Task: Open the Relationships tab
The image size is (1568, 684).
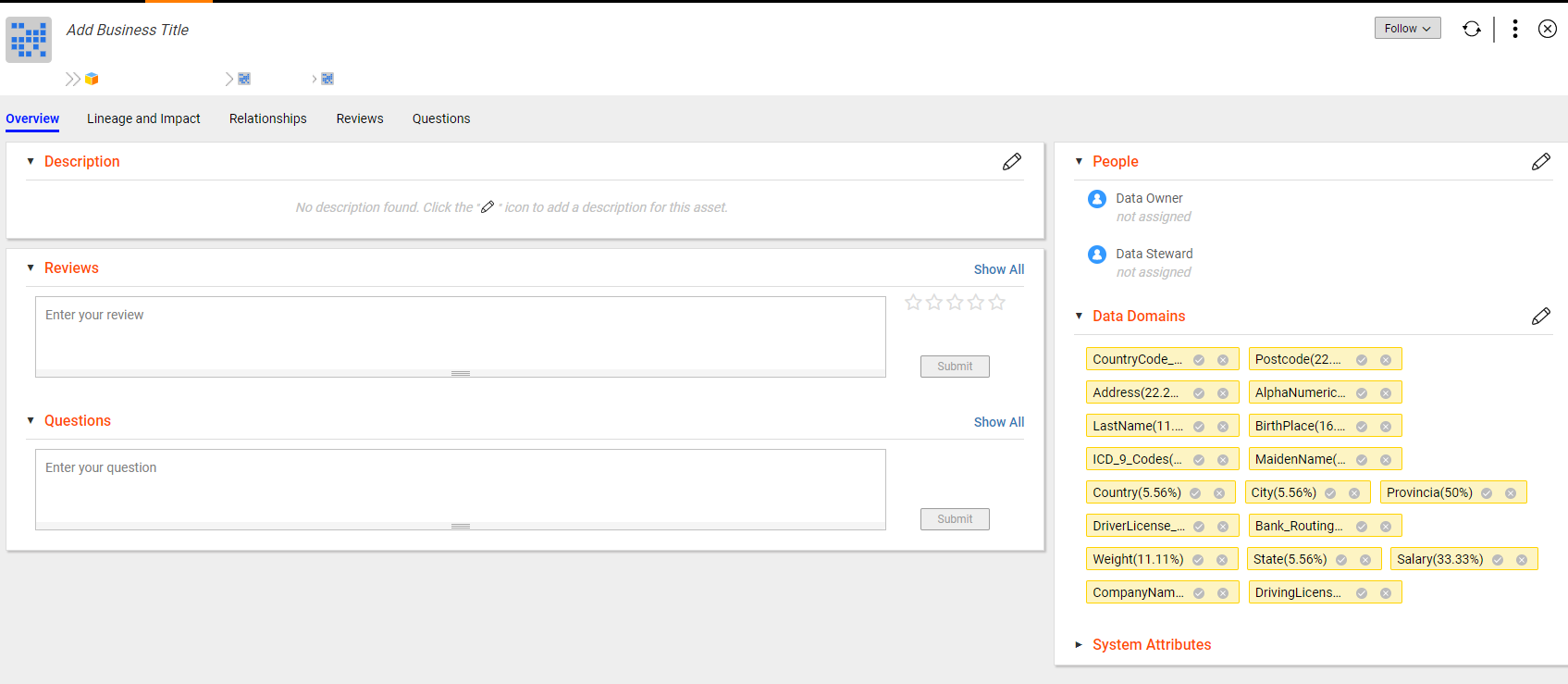Action: pyautogui.click(x=268, y=118)
